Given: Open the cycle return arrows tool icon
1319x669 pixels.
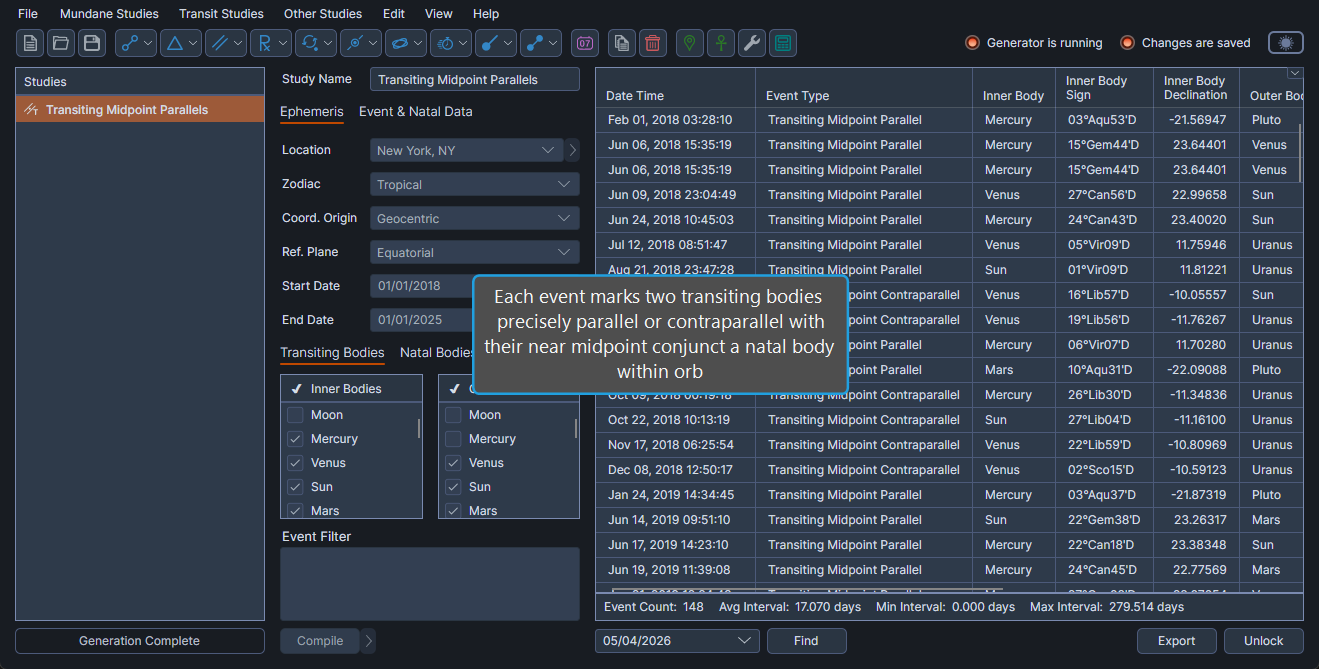Looking at the screenshot, I should coord(316,43).
